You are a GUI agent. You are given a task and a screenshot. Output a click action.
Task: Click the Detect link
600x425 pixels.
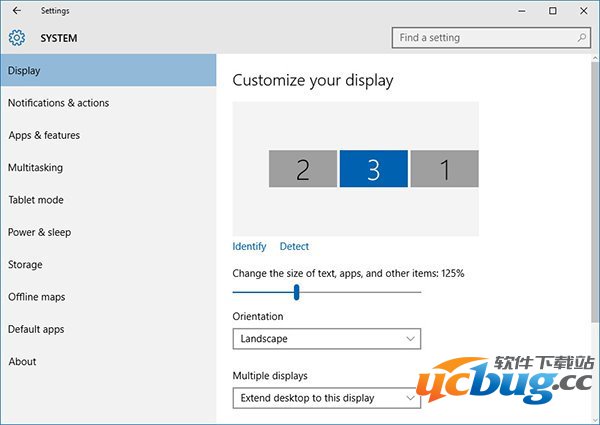tap(294, 246)
